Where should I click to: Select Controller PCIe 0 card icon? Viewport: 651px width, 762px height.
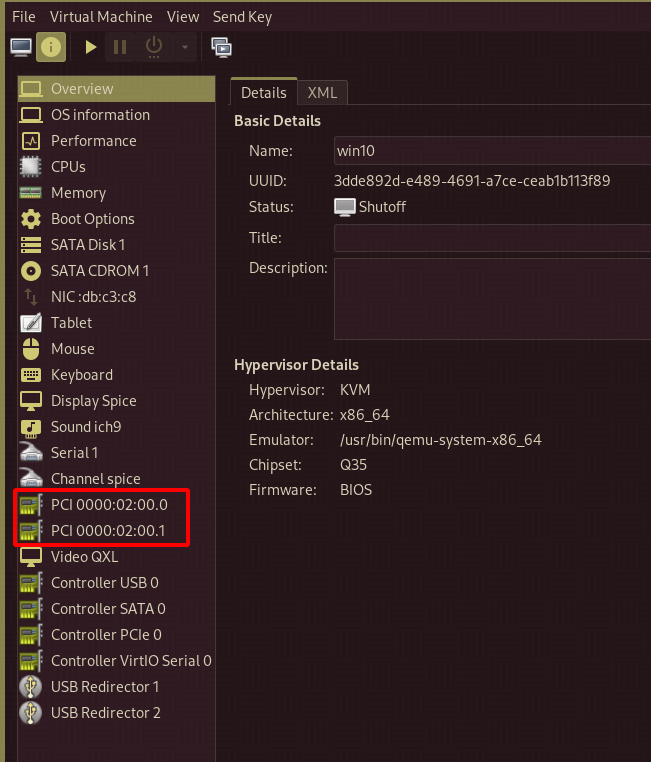point(31,635)
